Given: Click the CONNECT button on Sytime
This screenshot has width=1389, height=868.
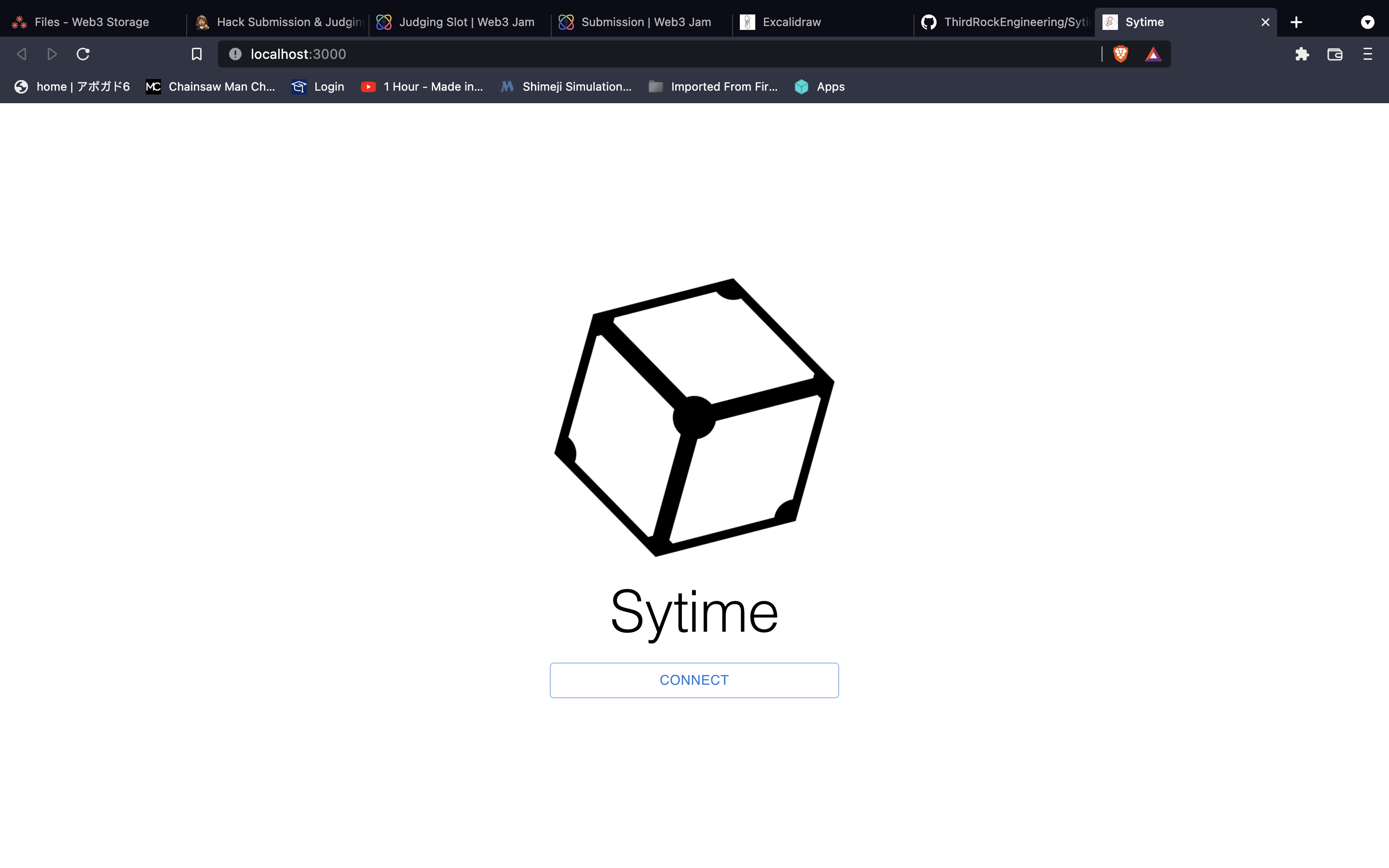Looking at the screenshot, I should [694, 680].
